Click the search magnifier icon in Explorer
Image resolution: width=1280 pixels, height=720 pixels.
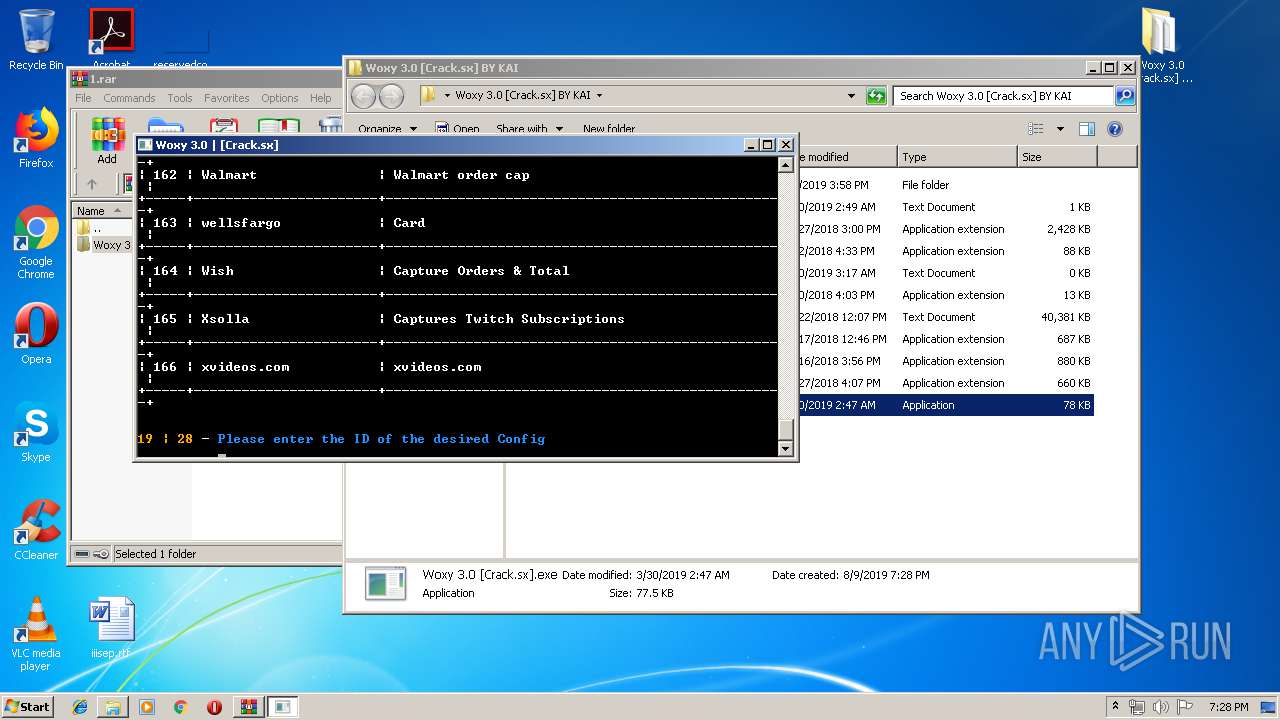coord(1125,96)
